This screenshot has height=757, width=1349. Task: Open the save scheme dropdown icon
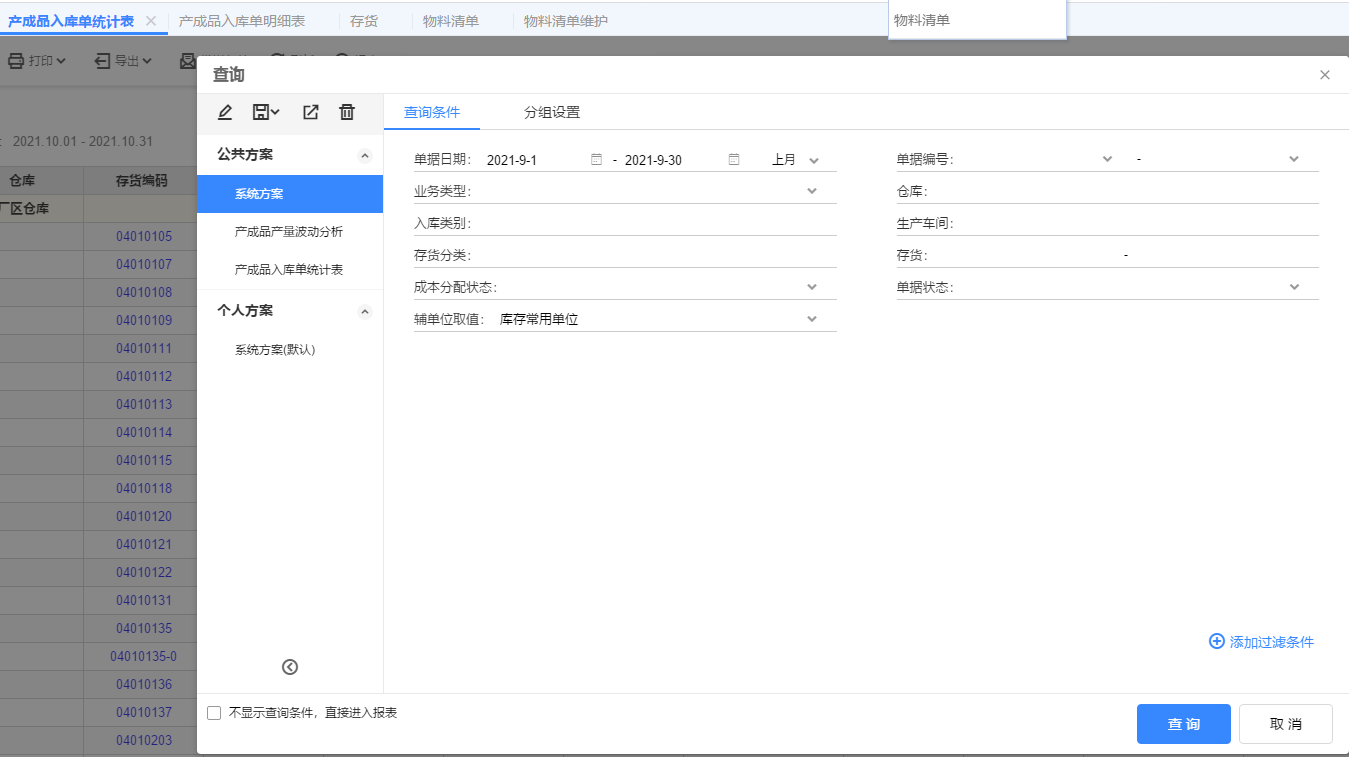(x=266, y=113)
